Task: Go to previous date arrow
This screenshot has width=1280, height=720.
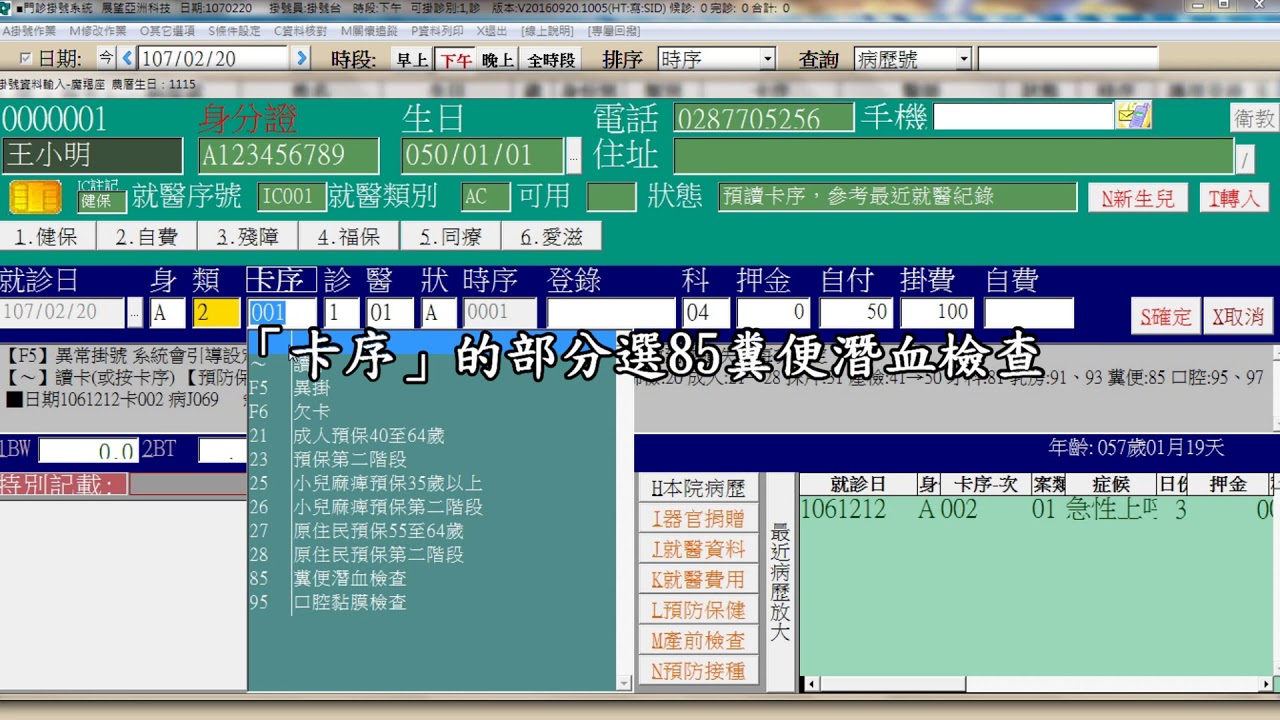Action: point(127,58)
